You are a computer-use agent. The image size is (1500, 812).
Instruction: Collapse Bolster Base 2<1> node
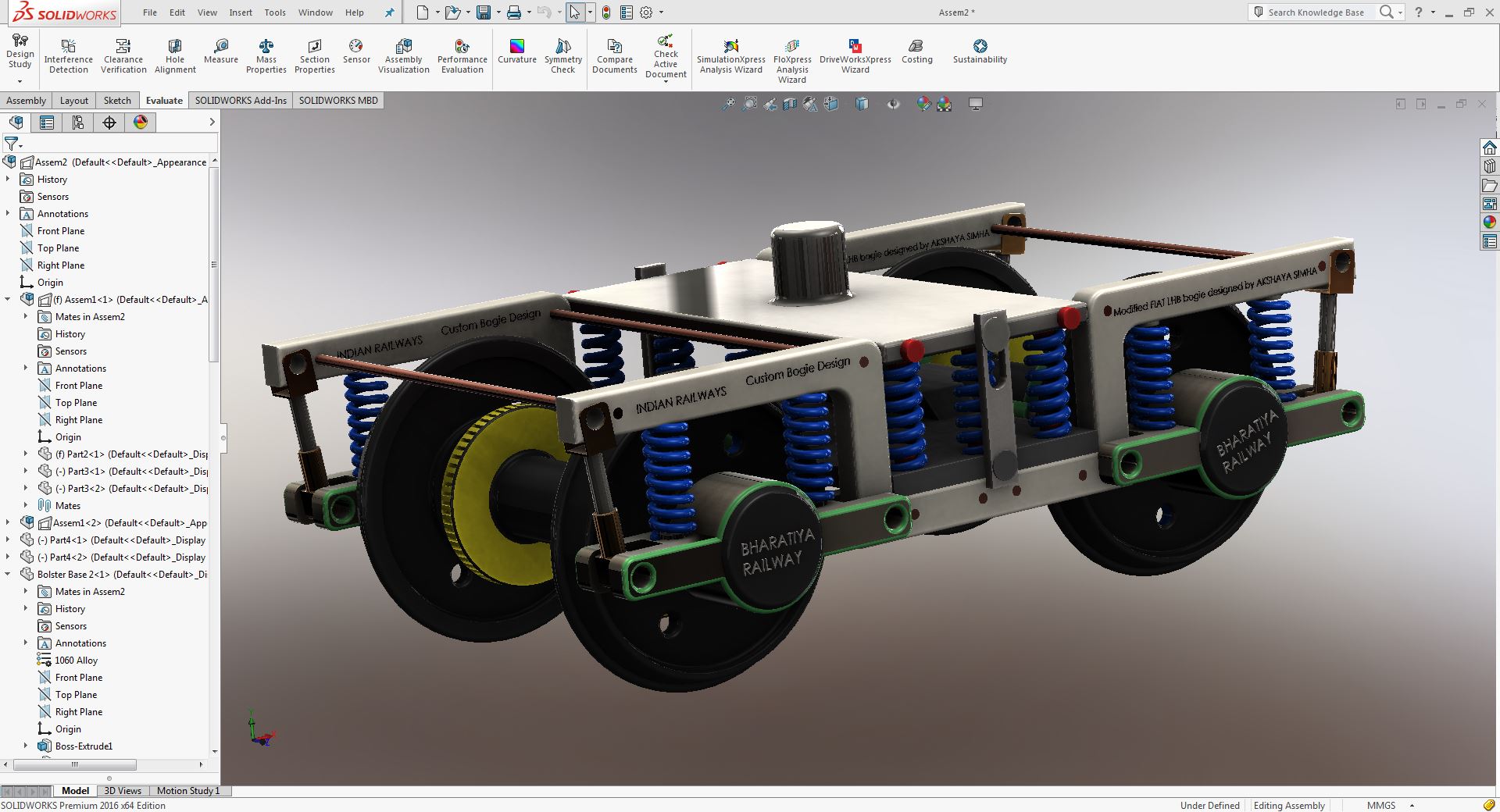coord(8,575)
